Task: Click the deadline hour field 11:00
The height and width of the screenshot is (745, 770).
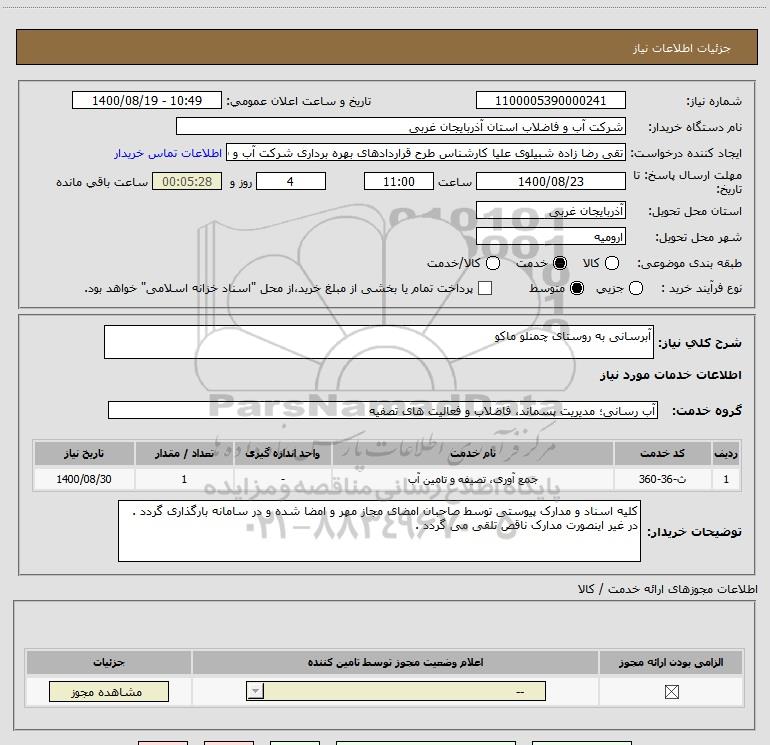Action: pos(399,181)
